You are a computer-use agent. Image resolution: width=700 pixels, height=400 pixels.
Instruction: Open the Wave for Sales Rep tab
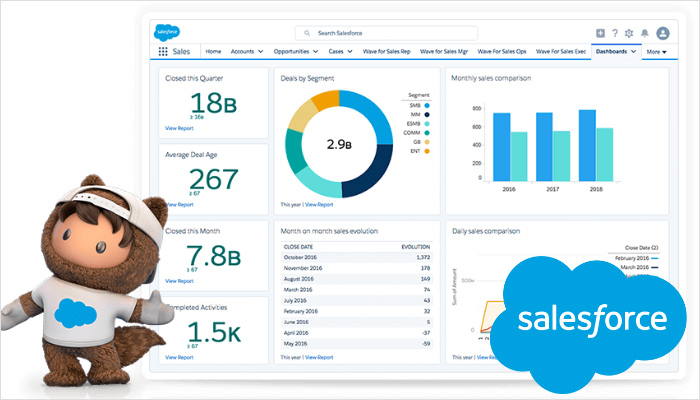pyautogui.click(x=386, y=51)
